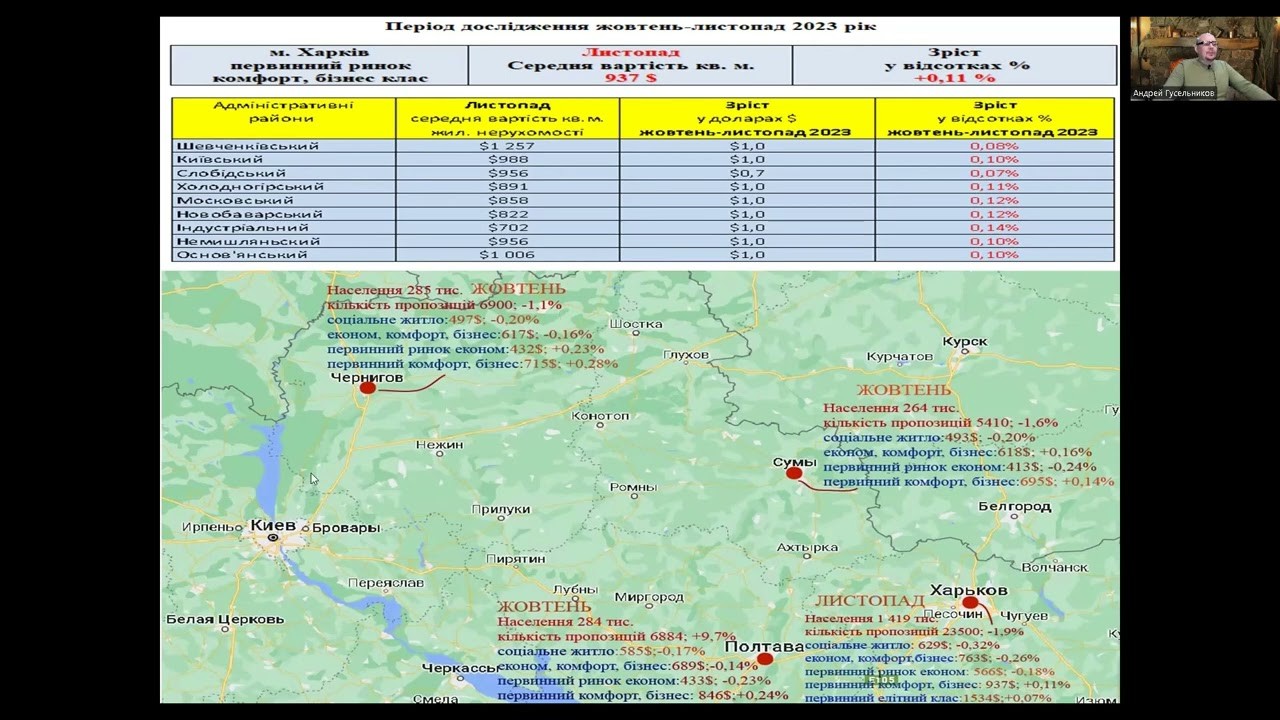
Task: Click the Белая Церковь town label
Action: [225, 620]
